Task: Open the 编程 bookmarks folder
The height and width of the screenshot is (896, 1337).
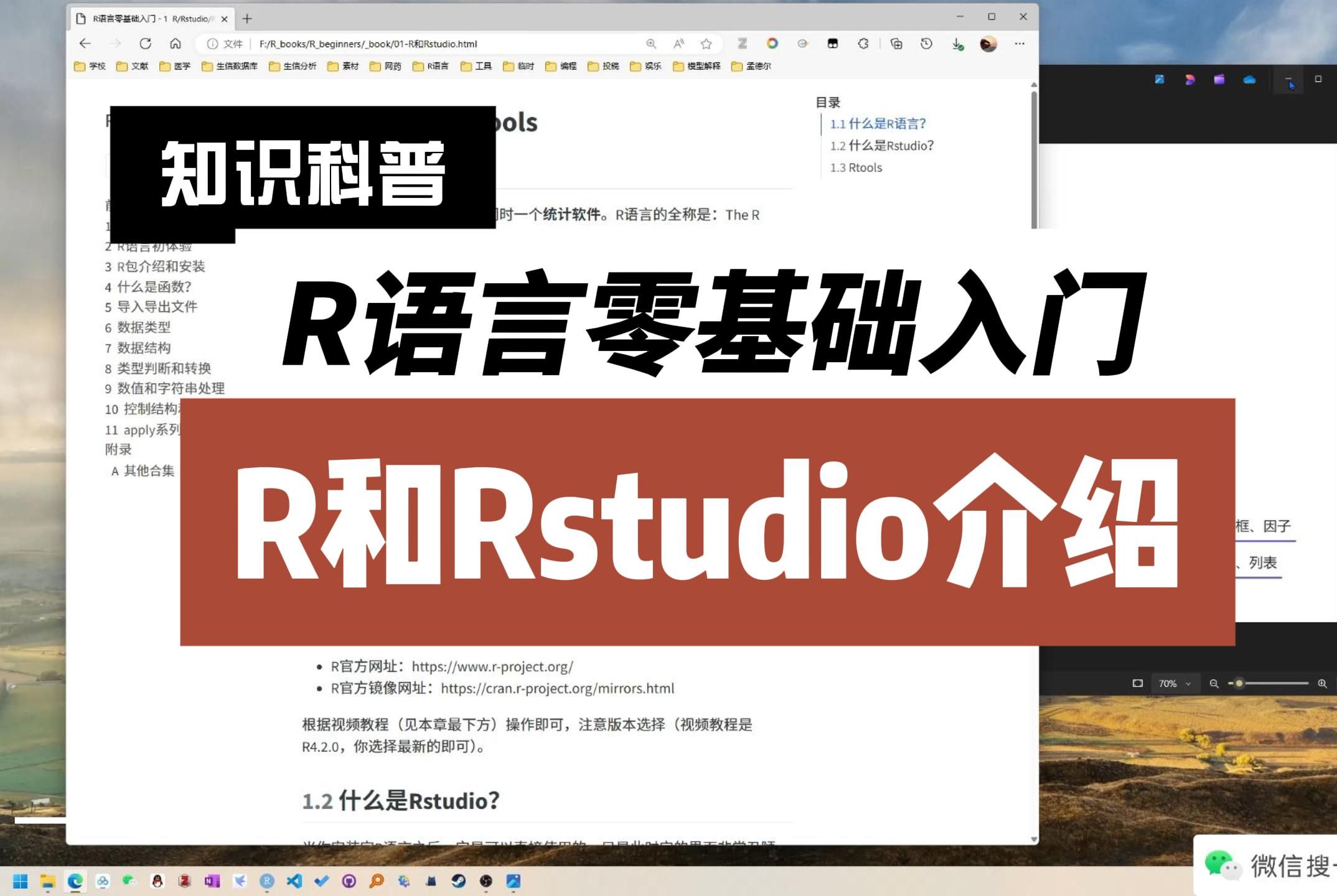Action: click(561, 66)
